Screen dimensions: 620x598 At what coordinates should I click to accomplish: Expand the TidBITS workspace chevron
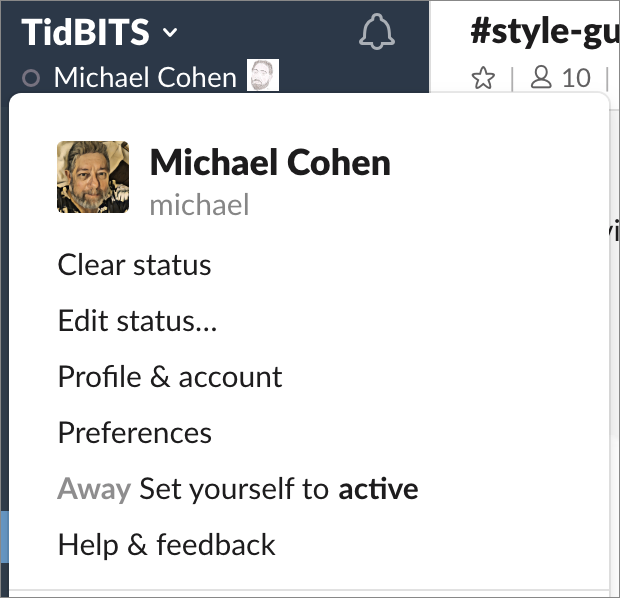click(x=170, y=32)
